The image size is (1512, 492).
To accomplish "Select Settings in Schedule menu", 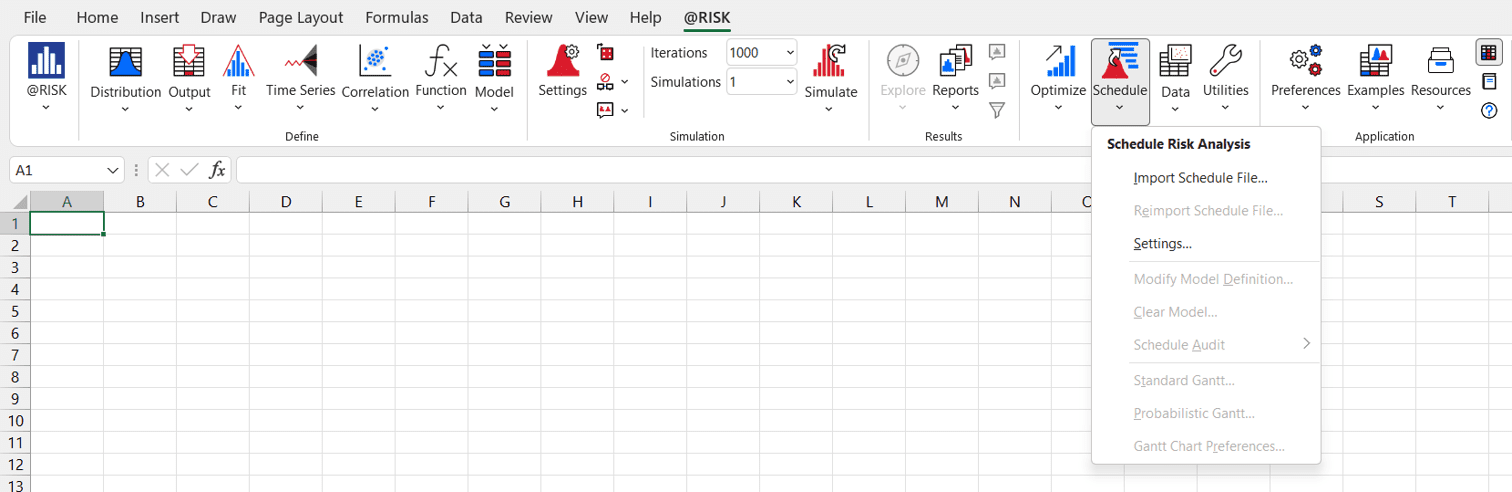I will pyautogui.click(x=1162, y=244).
